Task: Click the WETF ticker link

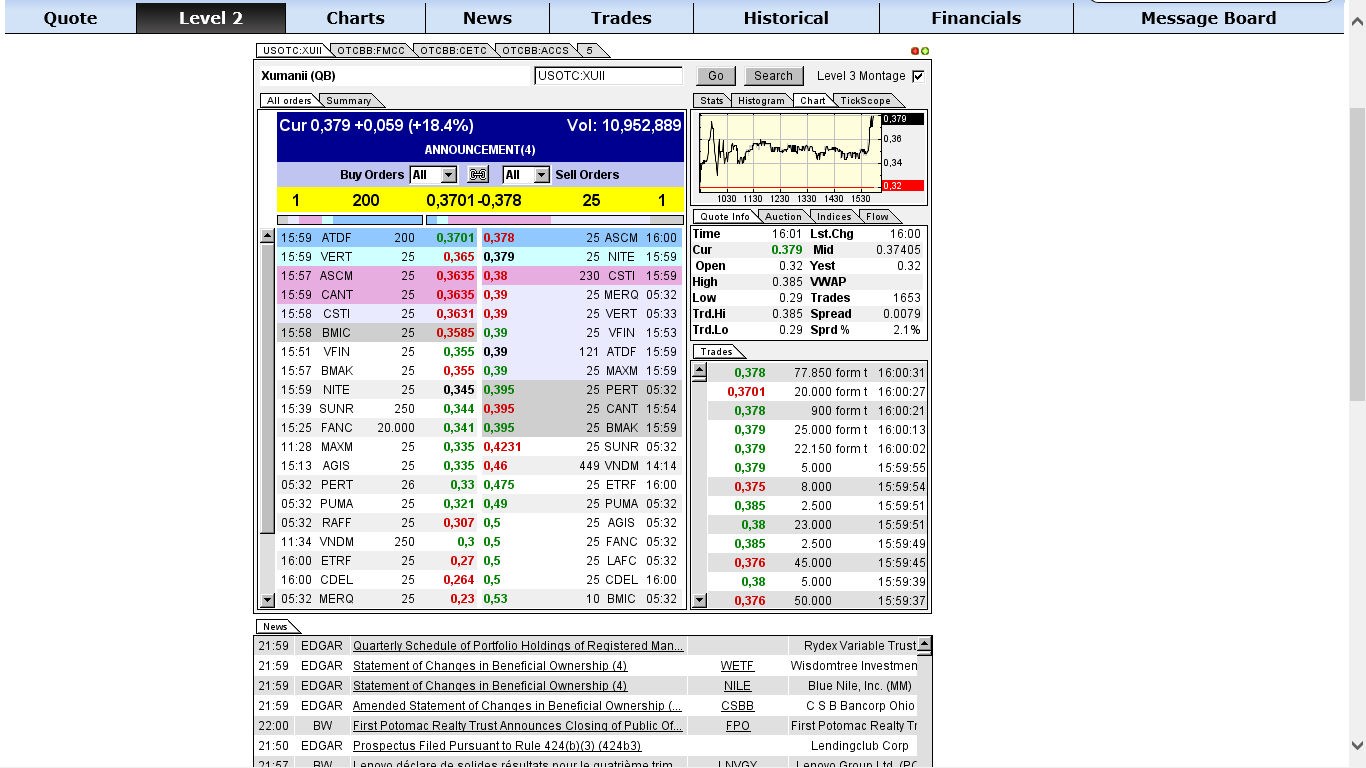Action: click(x=737, y=666)
